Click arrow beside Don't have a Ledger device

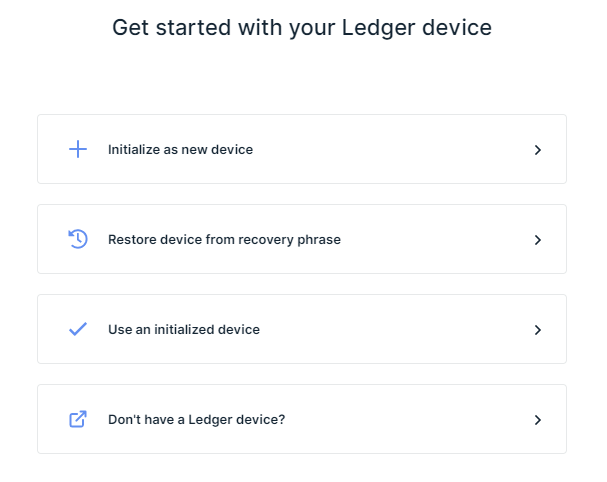pyautogui.click(x=538, y=420)
